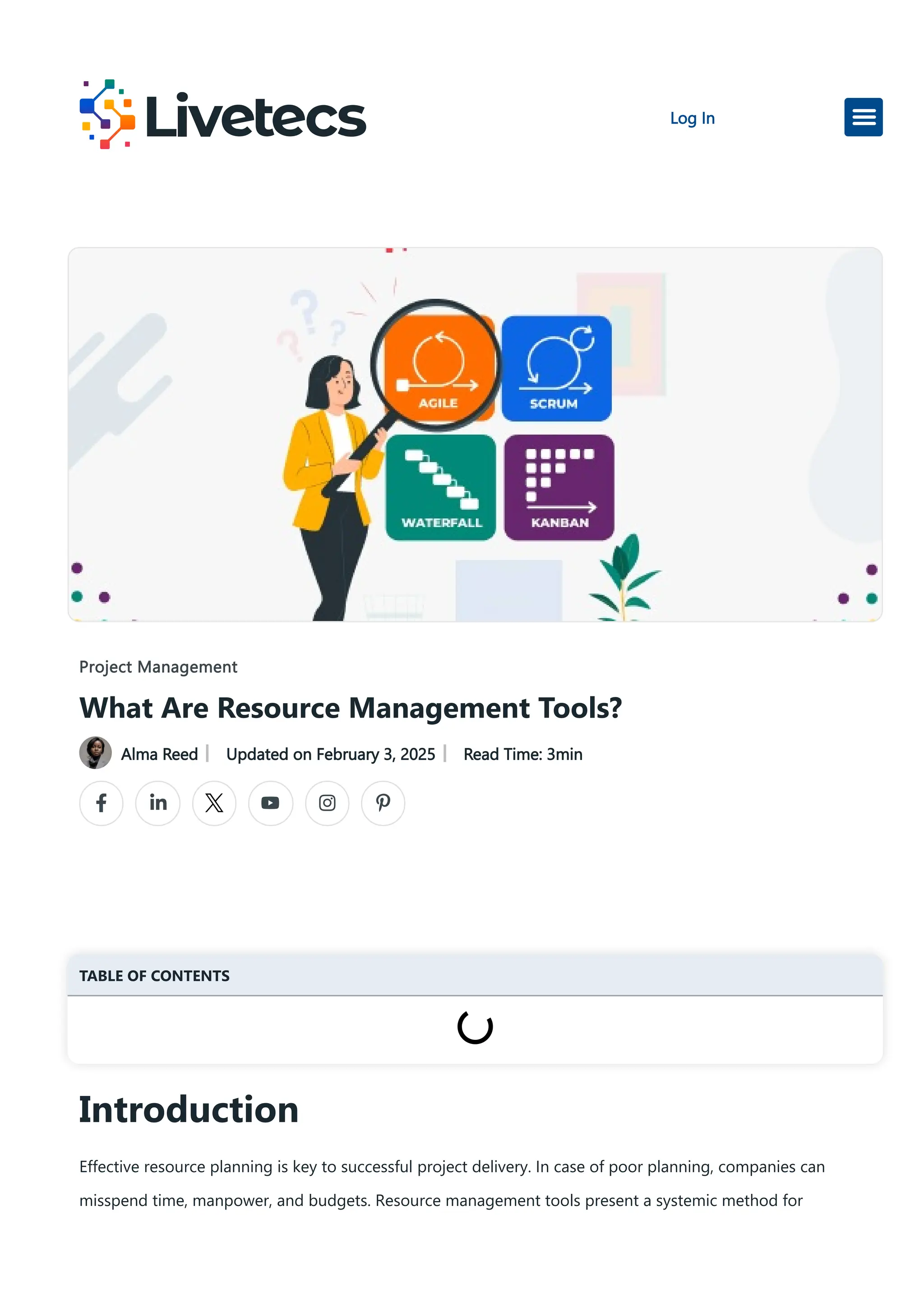924x1308 pixels.
Task: Click the purple Kanban tile in image
Action: pos(559,487)
